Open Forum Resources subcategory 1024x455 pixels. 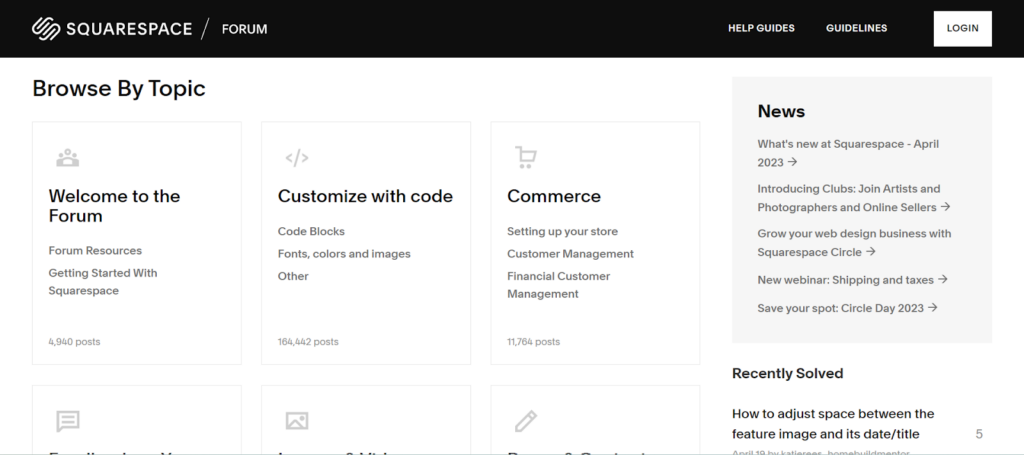(95, 251)
